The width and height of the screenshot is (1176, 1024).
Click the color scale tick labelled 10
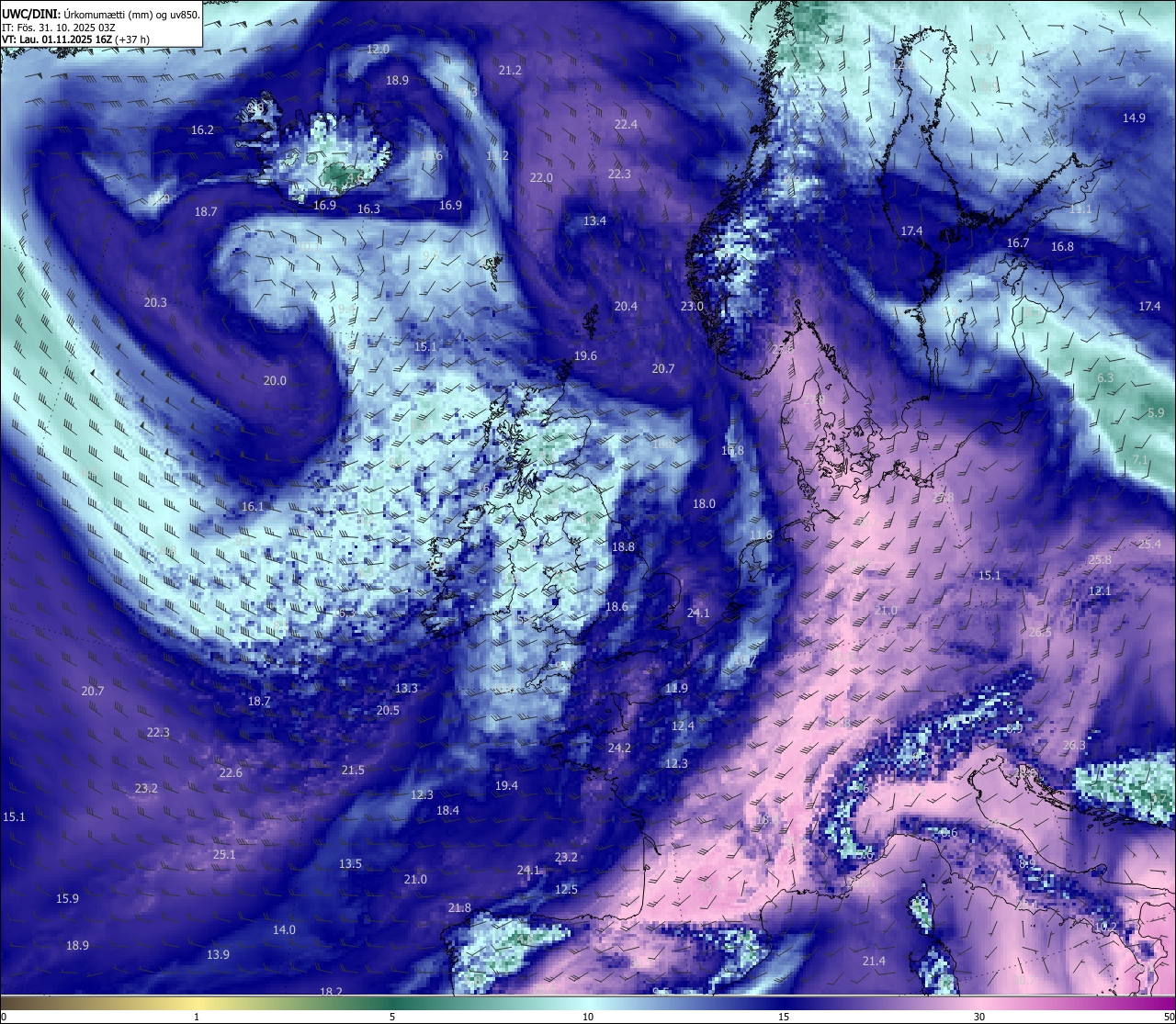587,1017
